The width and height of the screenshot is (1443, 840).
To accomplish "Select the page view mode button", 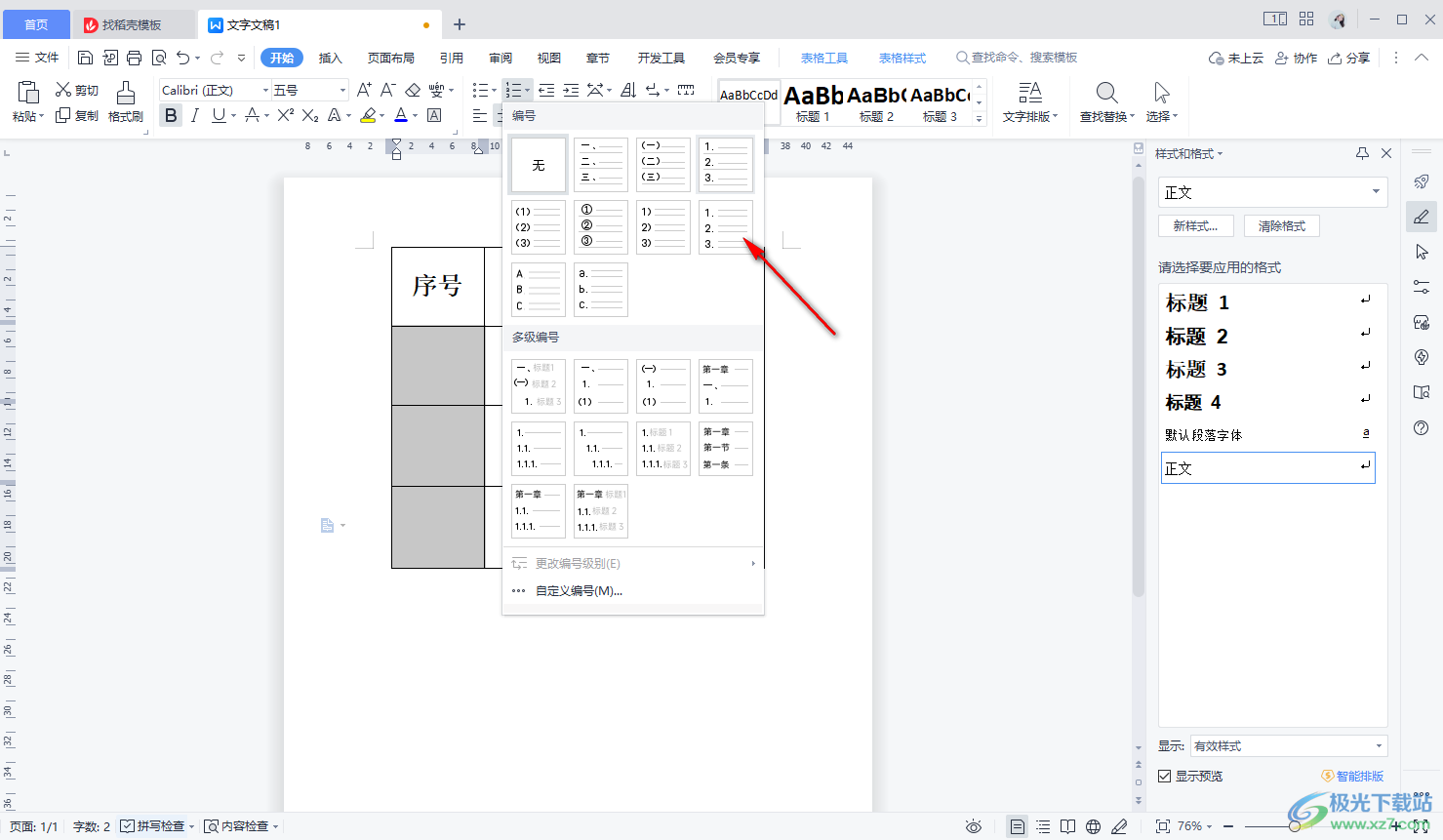I will pos(1018,826).
